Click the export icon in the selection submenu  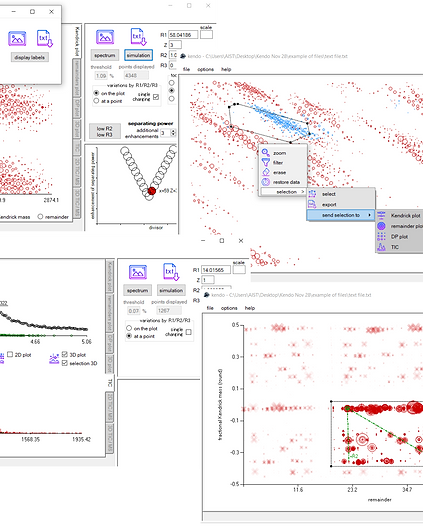(312, 204)
